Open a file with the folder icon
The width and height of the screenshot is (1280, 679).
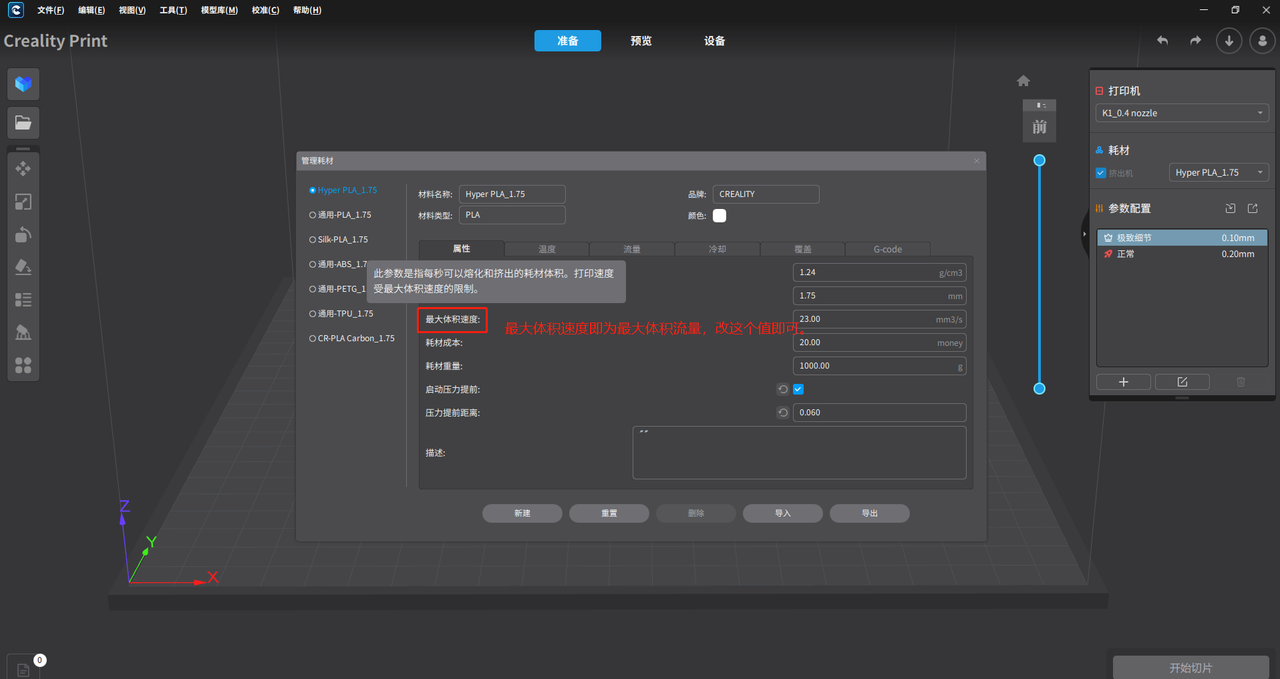(x=23, y=123)
